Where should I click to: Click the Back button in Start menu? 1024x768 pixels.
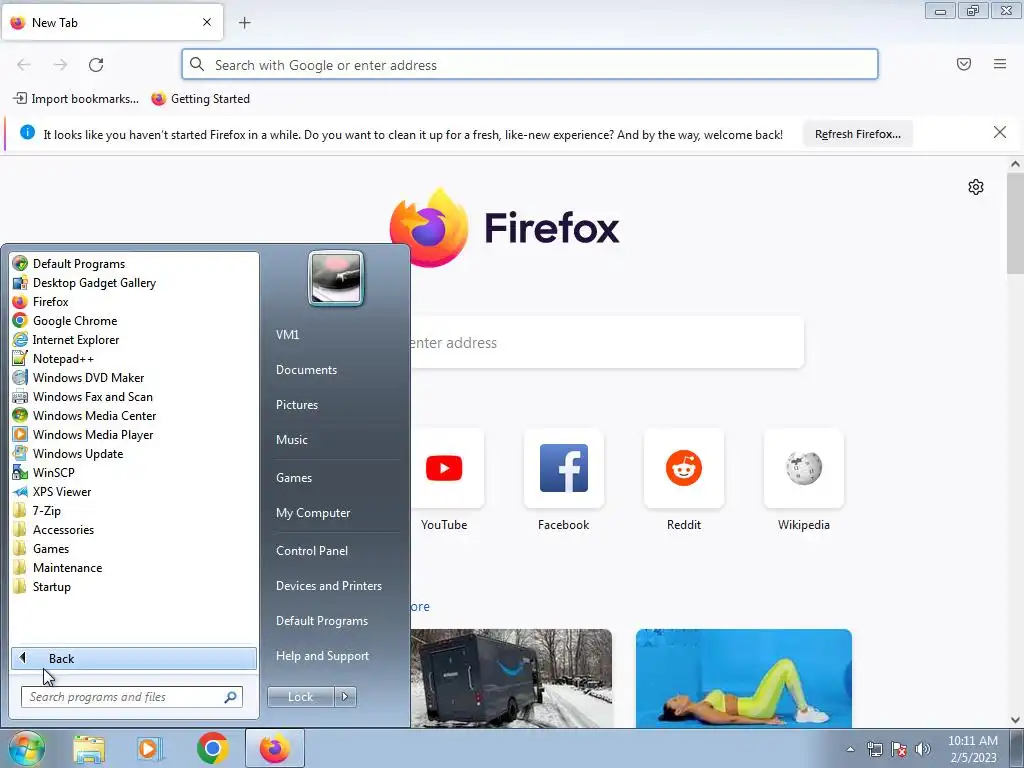point(134,658)
